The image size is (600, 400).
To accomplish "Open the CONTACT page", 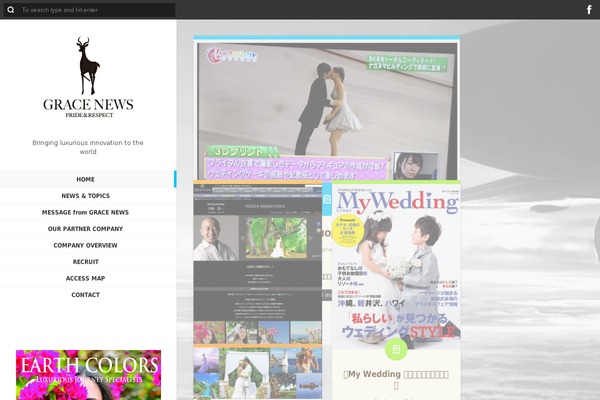I will (x=85, y=295).
